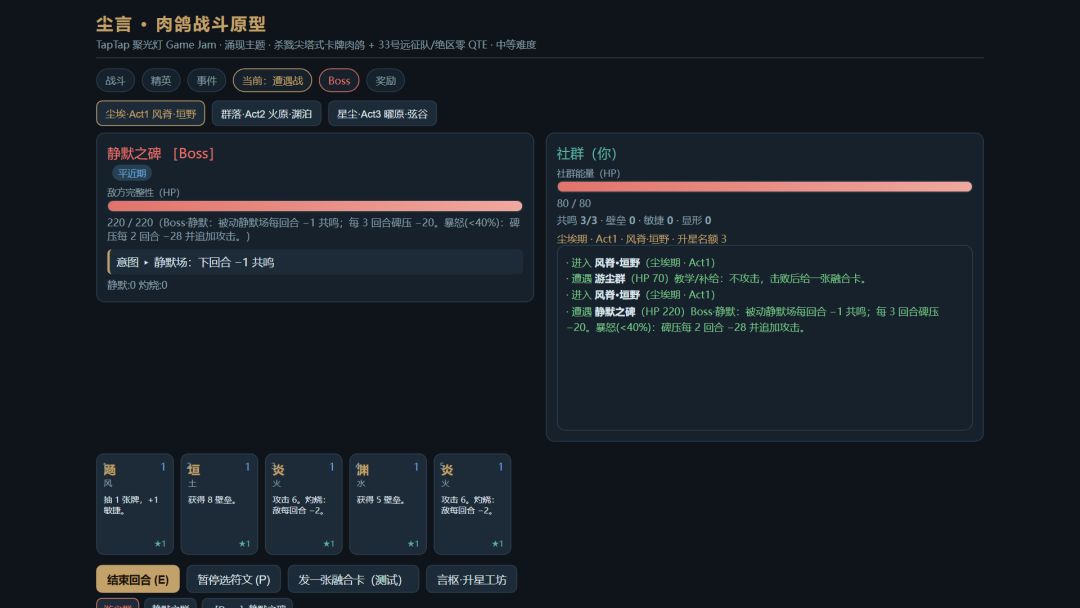Click the enemy 敌方完整性 HP bar
Viewport: 1080px width, 608px height.
click(x=315, y=206)
